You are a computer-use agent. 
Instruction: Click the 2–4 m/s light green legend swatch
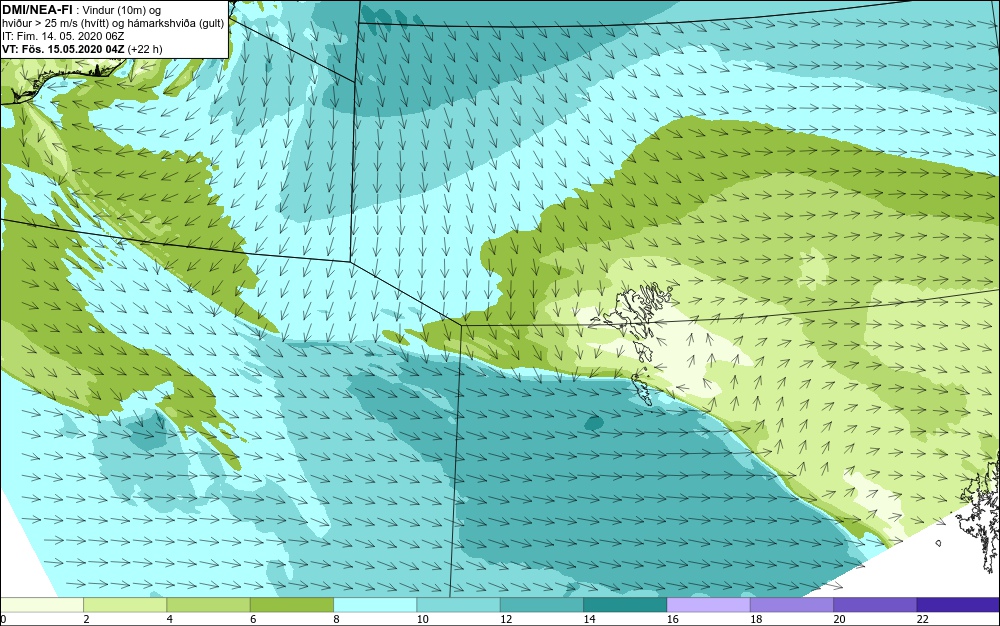[125, 605]
